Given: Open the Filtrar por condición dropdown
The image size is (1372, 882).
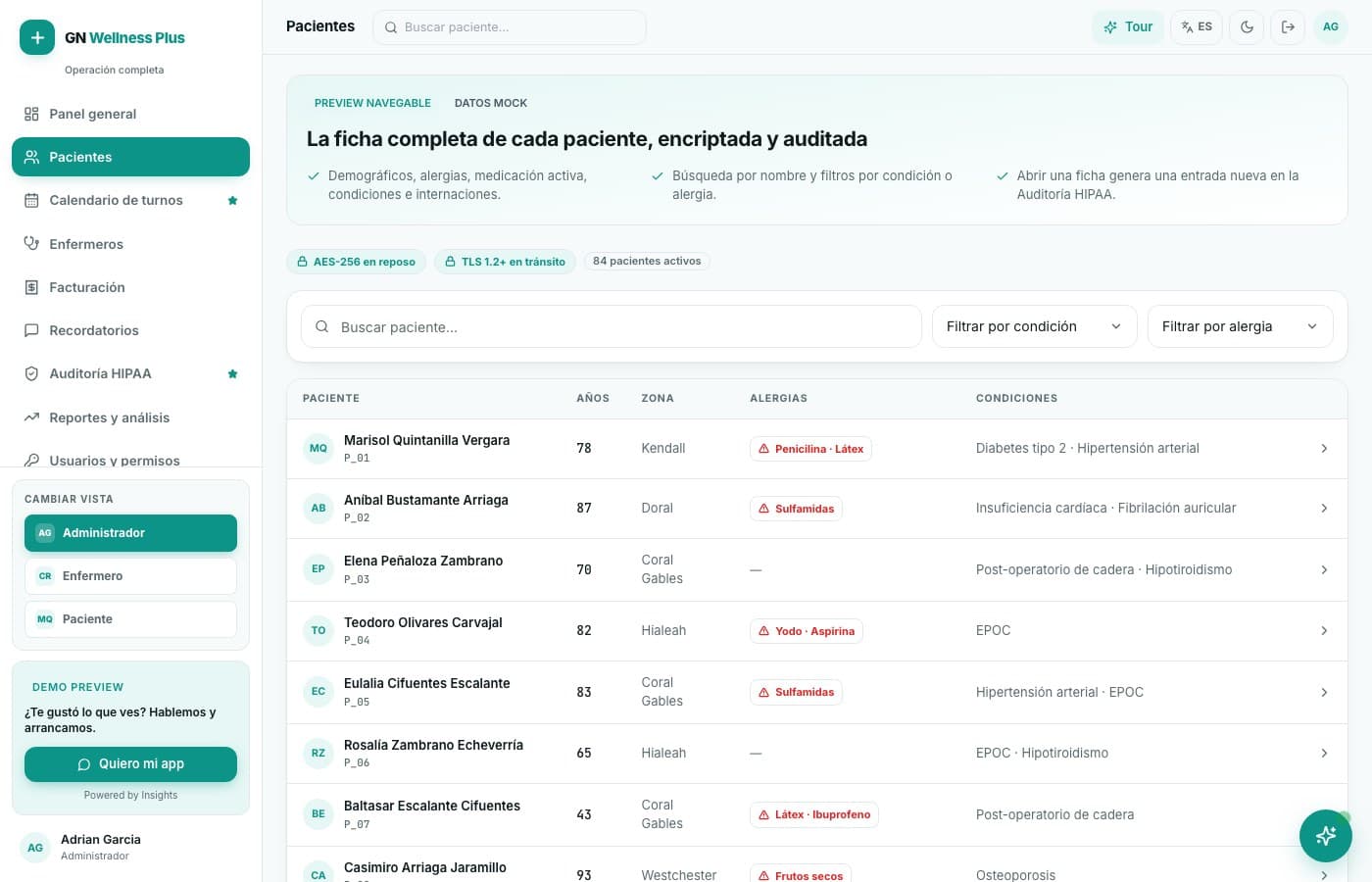Looking at the screenshot, I should click(1035, 326).
